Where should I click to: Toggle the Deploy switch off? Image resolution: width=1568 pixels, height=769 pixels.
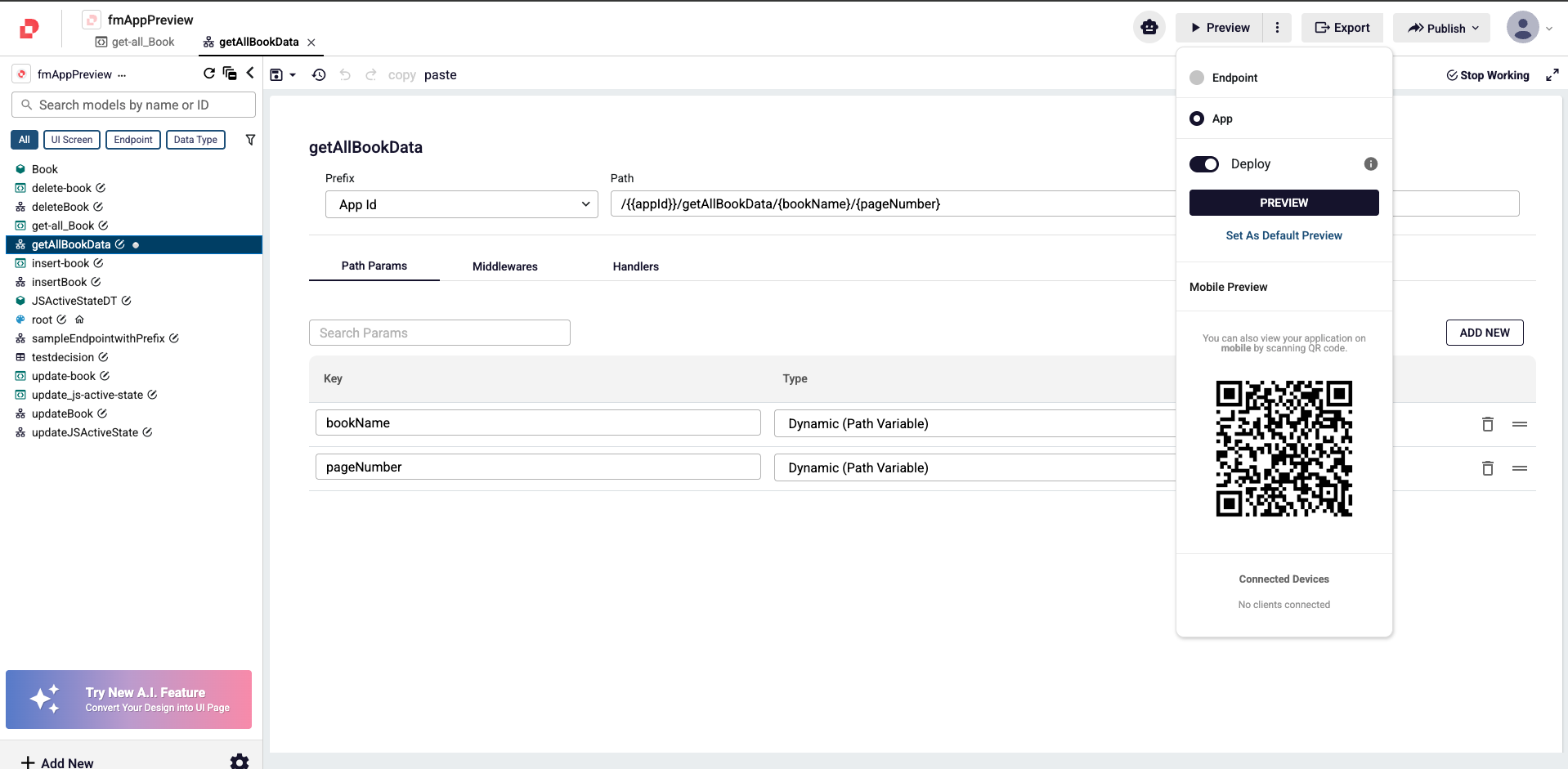(x=1203, y=164)
